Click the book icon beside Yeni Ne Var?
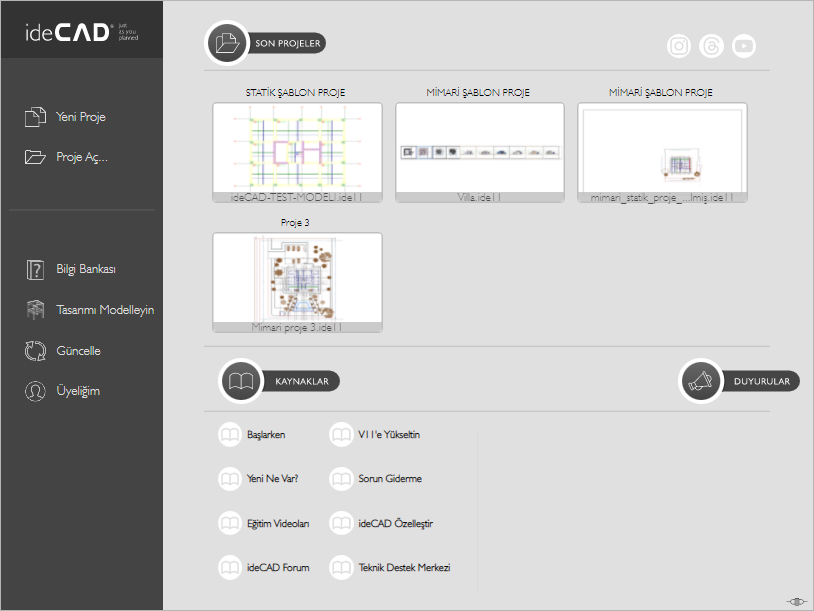 tap(230, 479)
